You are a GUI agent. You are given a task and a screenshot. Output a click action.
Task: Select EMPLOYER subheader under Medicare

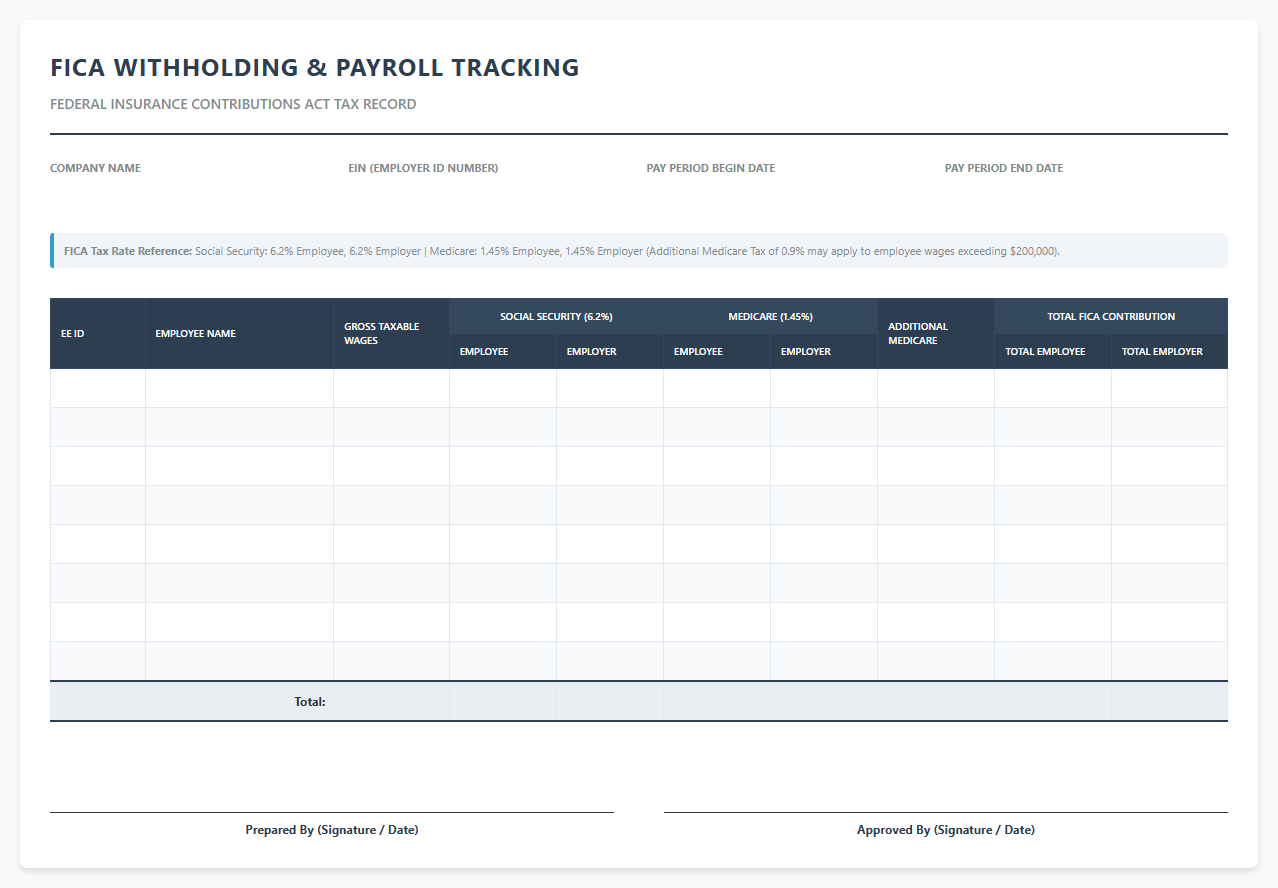pyautogui.click(x=824, y=352)
